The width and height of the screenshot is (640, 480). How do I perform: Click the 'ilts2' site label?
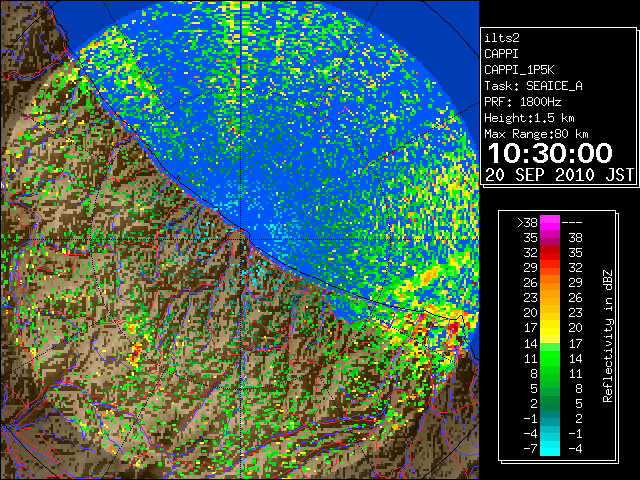coord(502,38)
